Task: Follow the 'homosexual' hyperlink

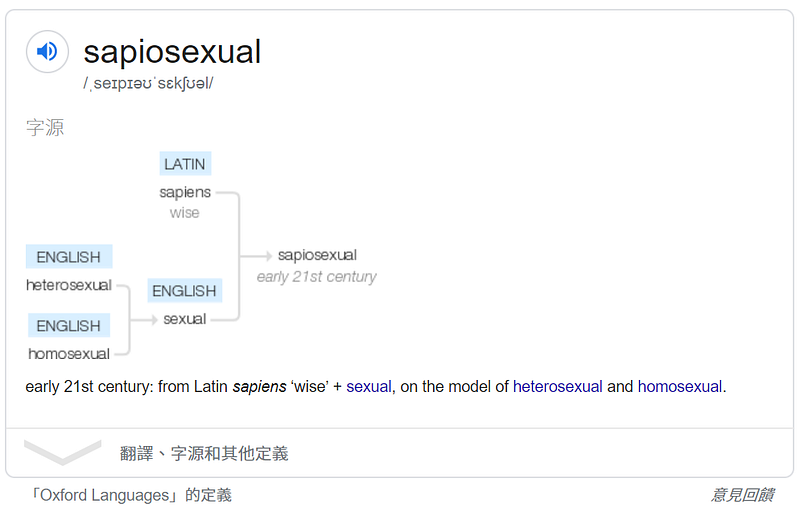Action: (x=679, y=386)
